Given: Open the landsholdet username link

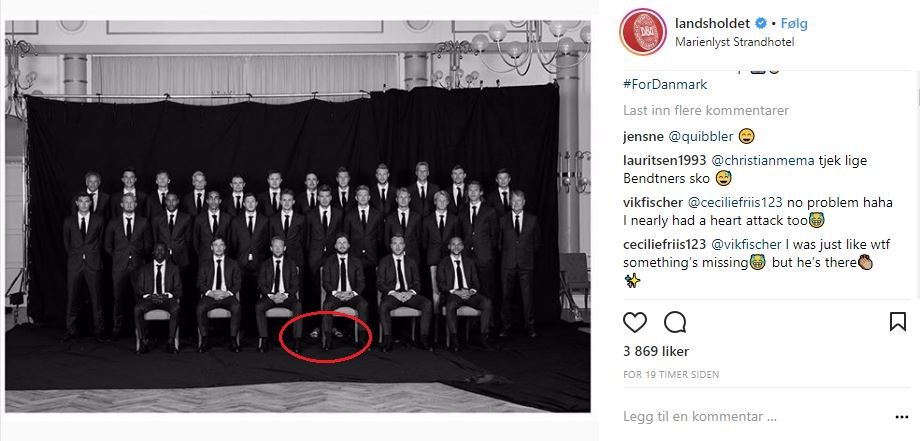Looking at the screenshot, I should (x=712, y=23).
